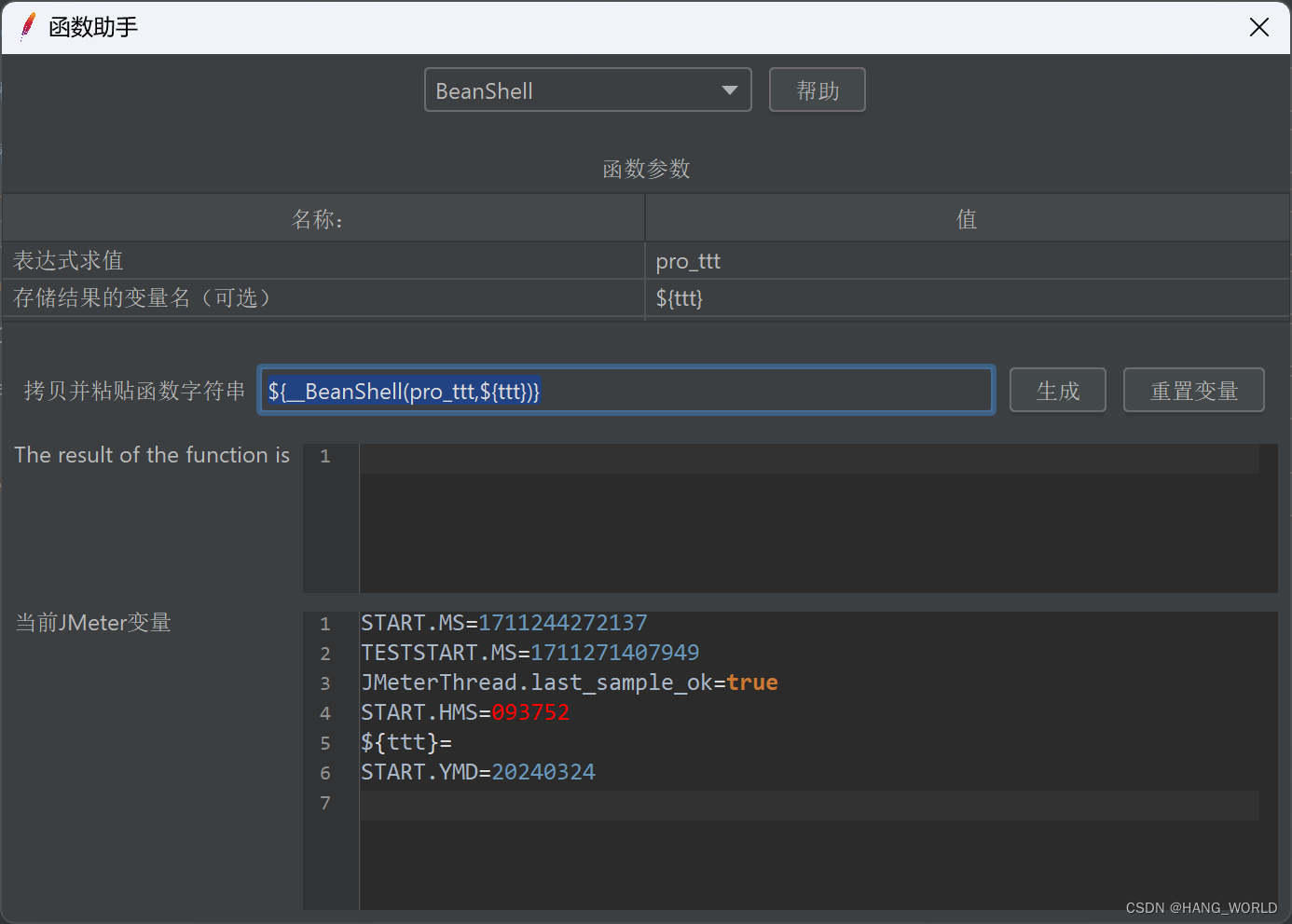Screen dimensions: 1292x924
Task: Click the JMeterThread.last_sample_ok=true line
Action: click(570, 683)
